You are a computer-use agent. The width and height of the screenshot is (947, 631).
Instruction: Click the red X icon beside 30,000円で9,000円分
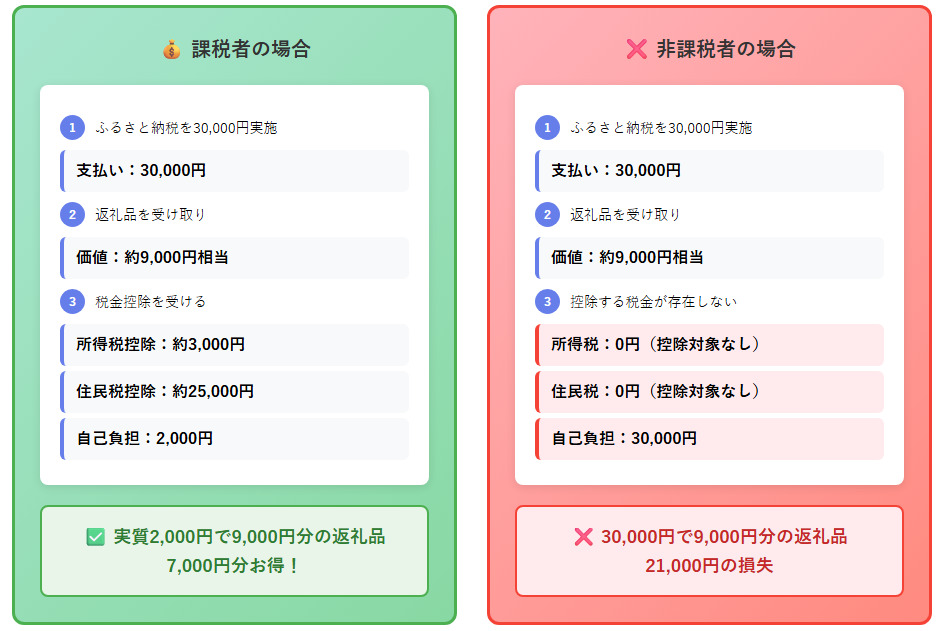click(x=583, y=538)
